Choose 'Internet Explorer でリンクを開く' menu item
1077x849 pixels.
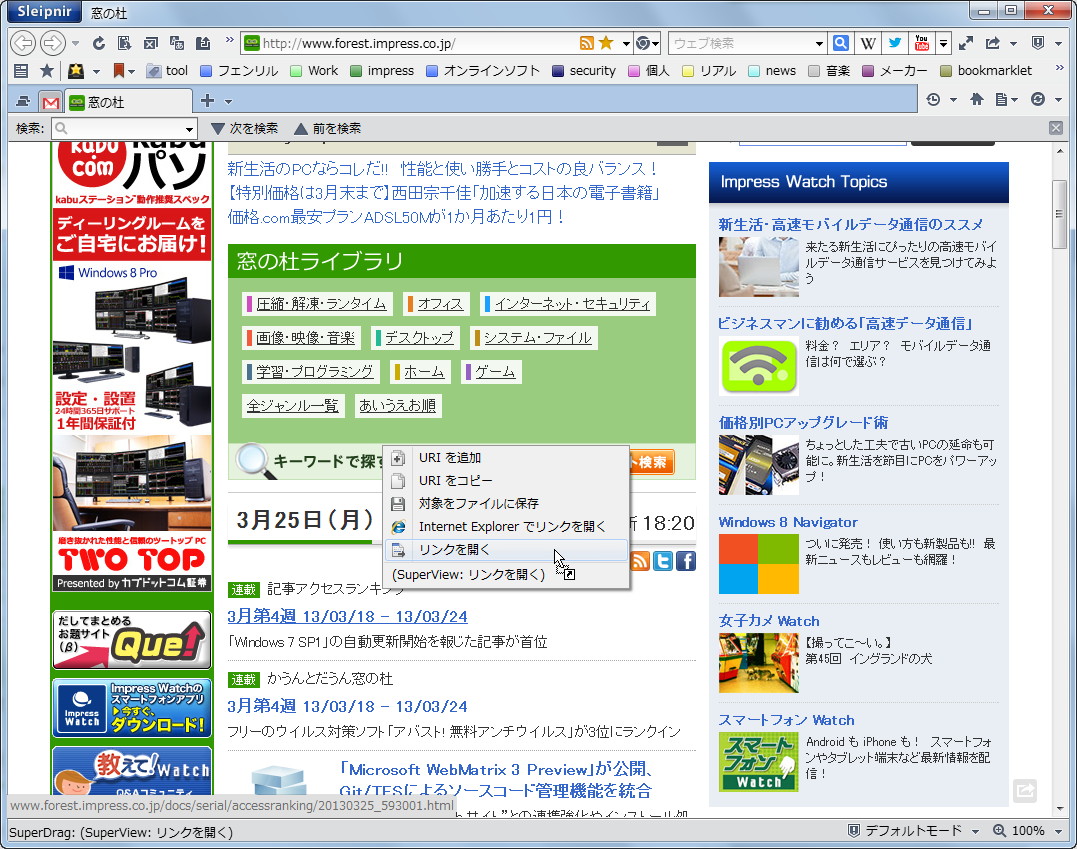point(506,526)
